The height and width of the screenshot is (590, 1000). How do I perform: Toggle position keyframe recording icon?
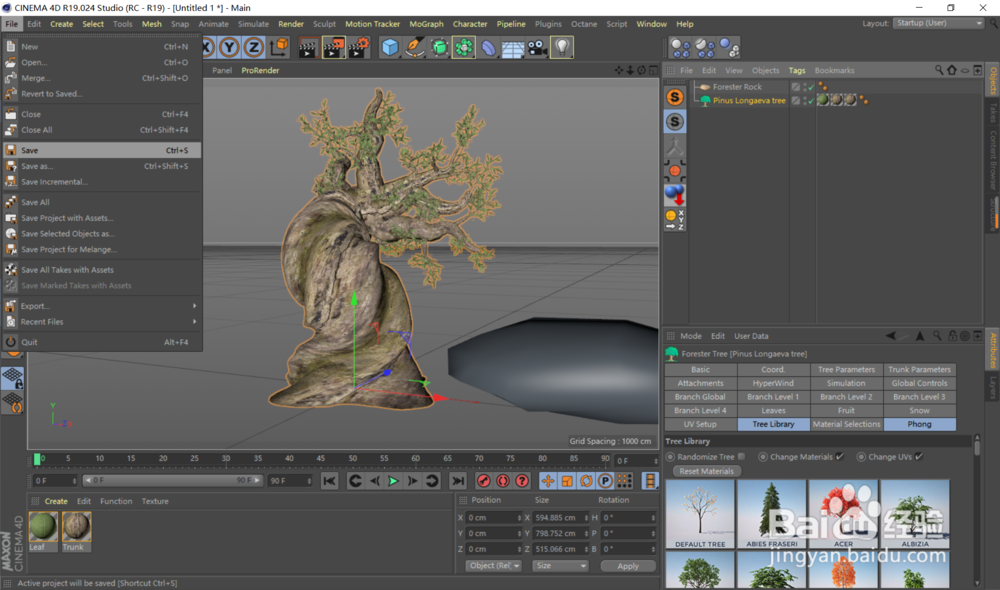(547, 481)
